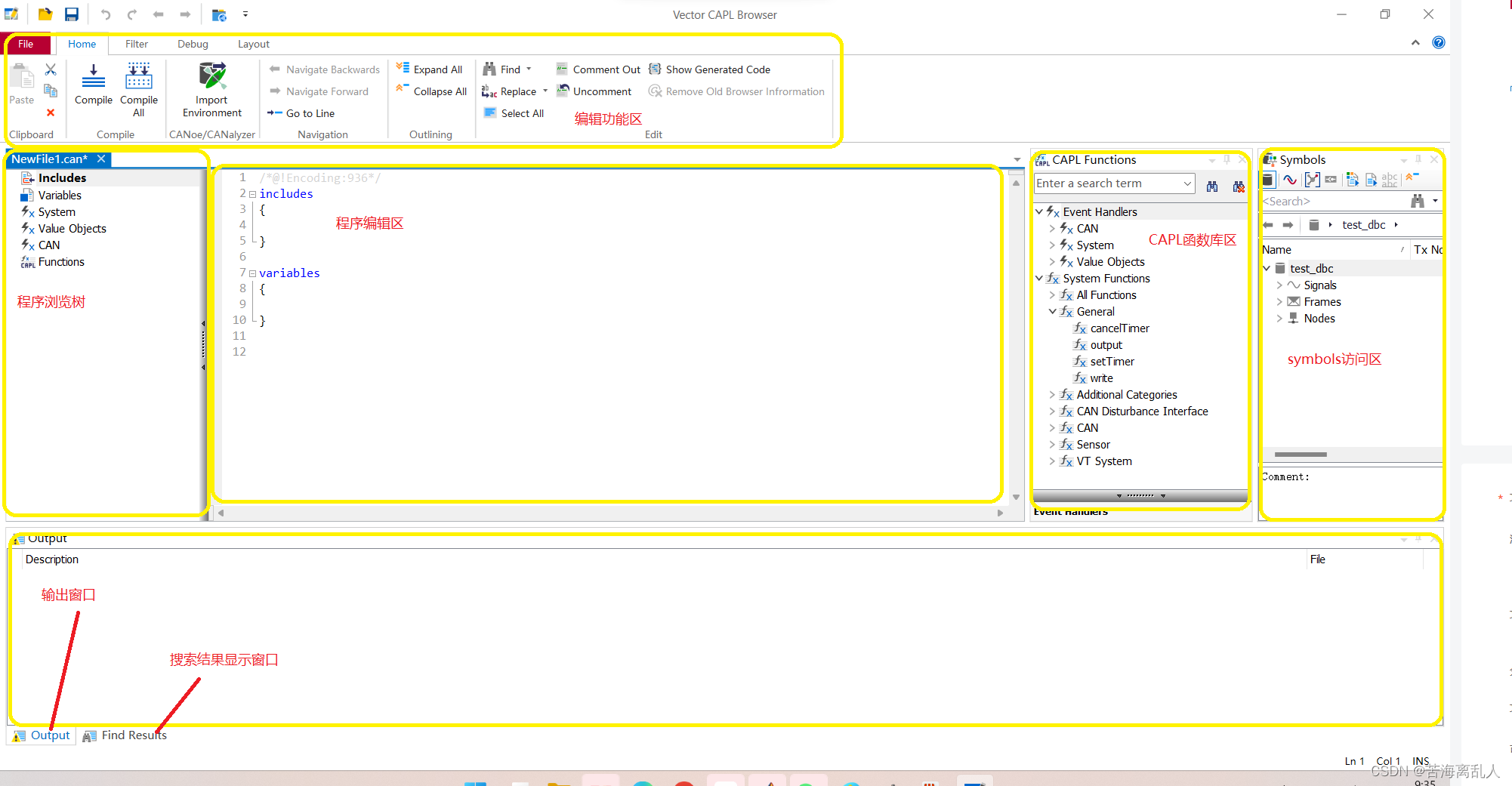This screenshot has width=1512, height=786.
Task: Switch to the Filter ribbon tab
Action: 137,44
